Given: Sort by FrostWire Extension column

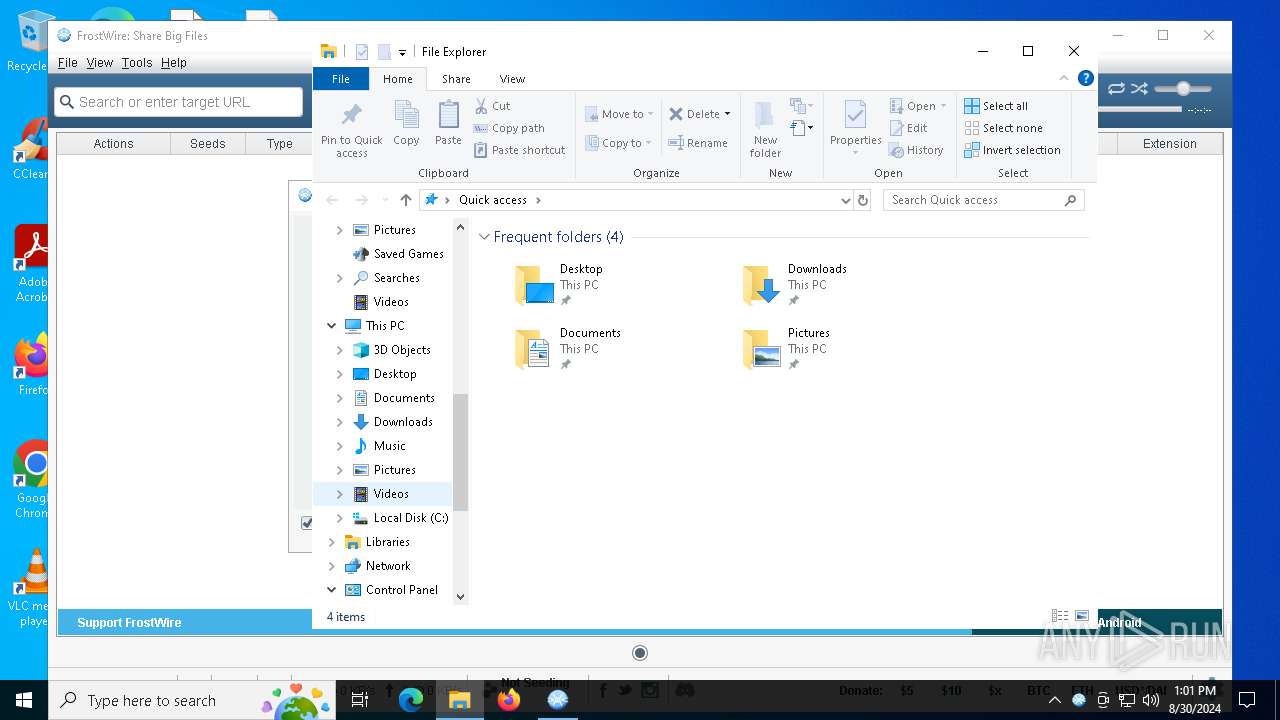Looking at the screenshot, I should 1169,144.
